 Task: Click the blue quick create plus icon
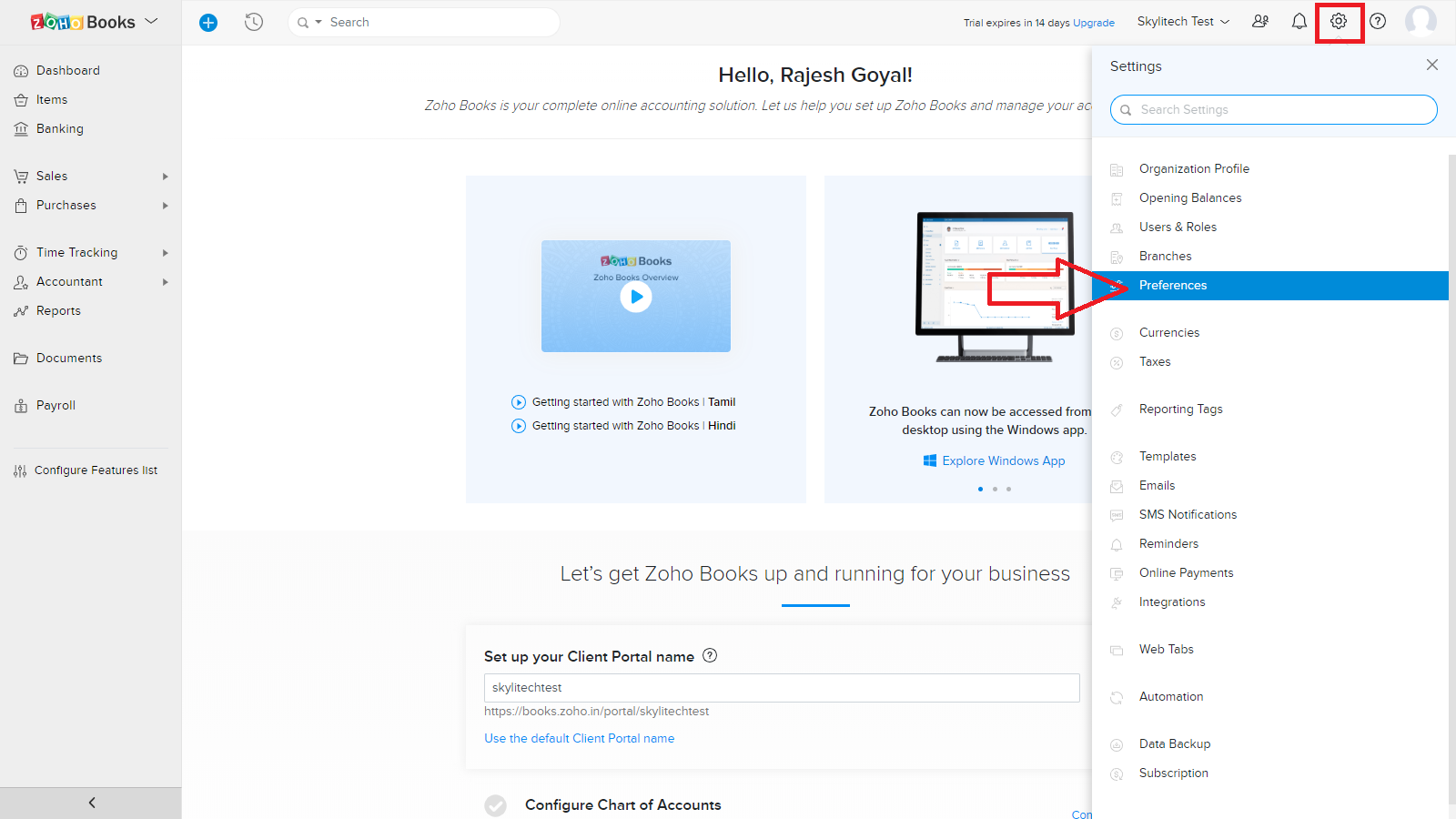[x=208, y=23]
